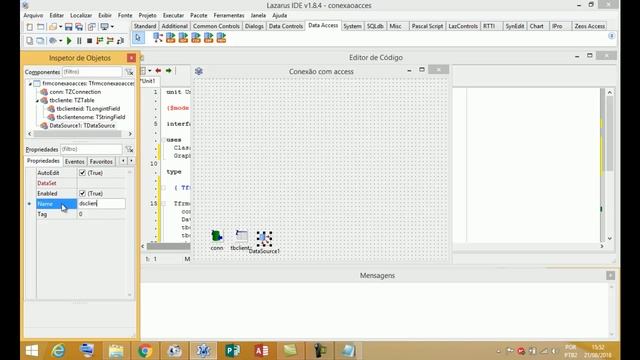This screenshot has width=640, height=360.
Task: Select tbclientenome: TStringField in the tree
Action: pyautogui.click(x=91, y=117)
